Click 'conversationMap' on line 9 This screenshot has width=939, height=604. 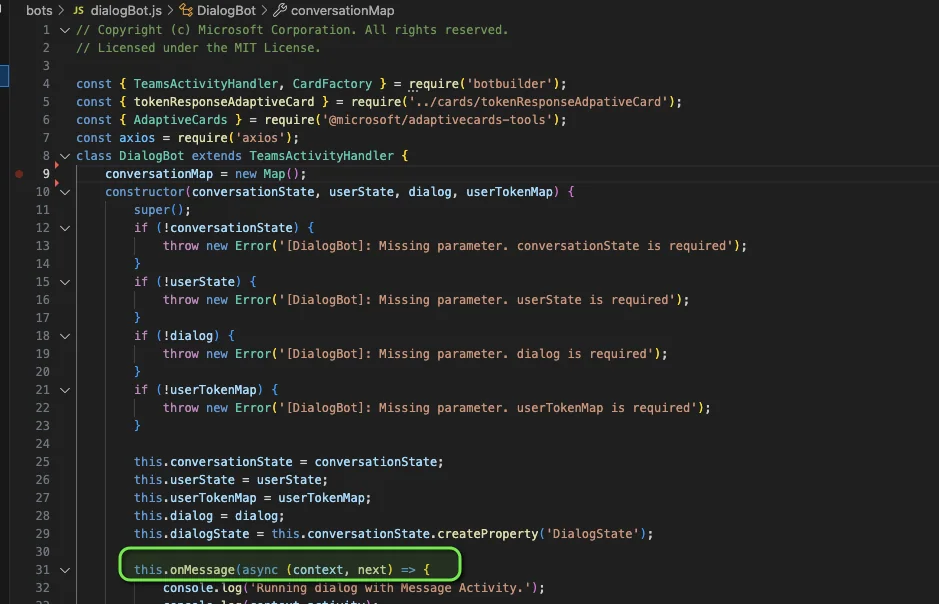click(x=159, y=174)
